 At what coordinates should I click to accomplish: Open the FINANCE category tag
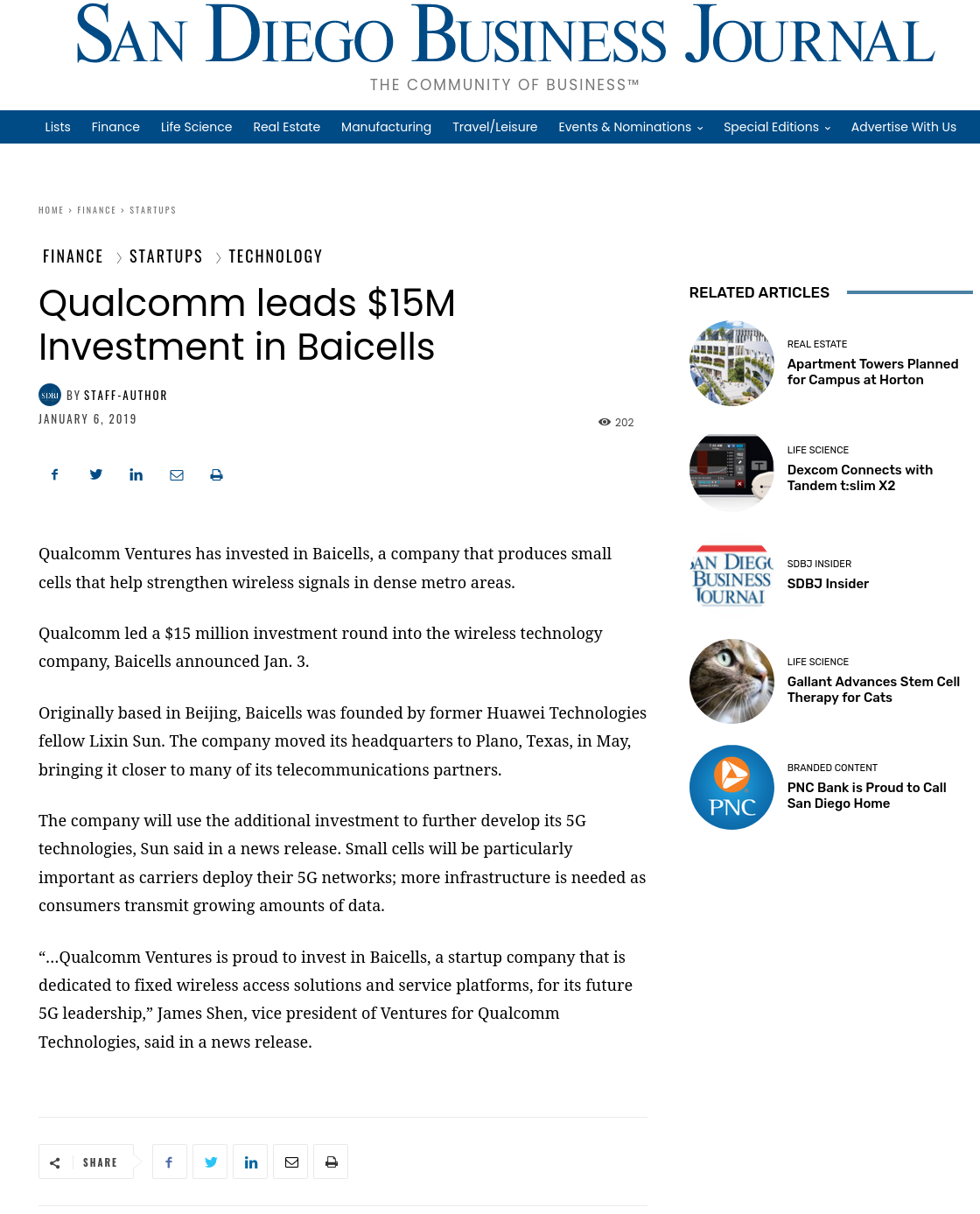coord(73,256)
